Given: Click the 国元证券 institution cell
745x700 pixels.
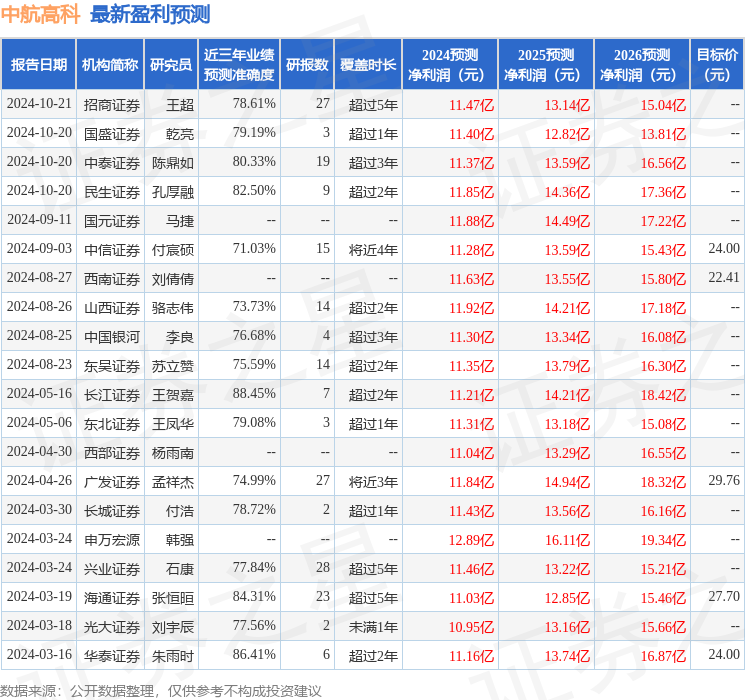Looking at the screenshot, I should 112,221.
